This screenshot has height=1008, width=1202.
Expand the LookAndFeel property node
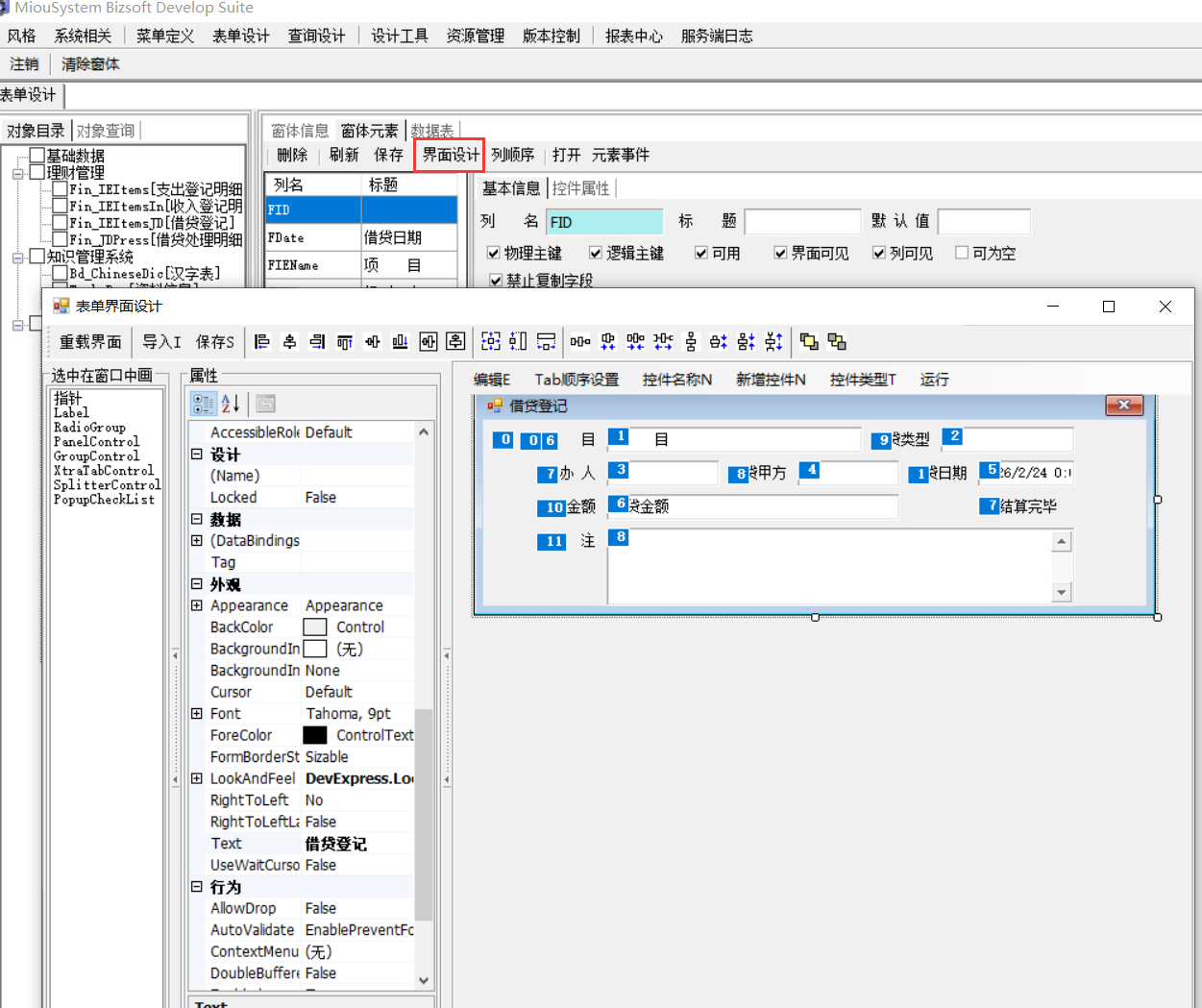click(197, 778)
